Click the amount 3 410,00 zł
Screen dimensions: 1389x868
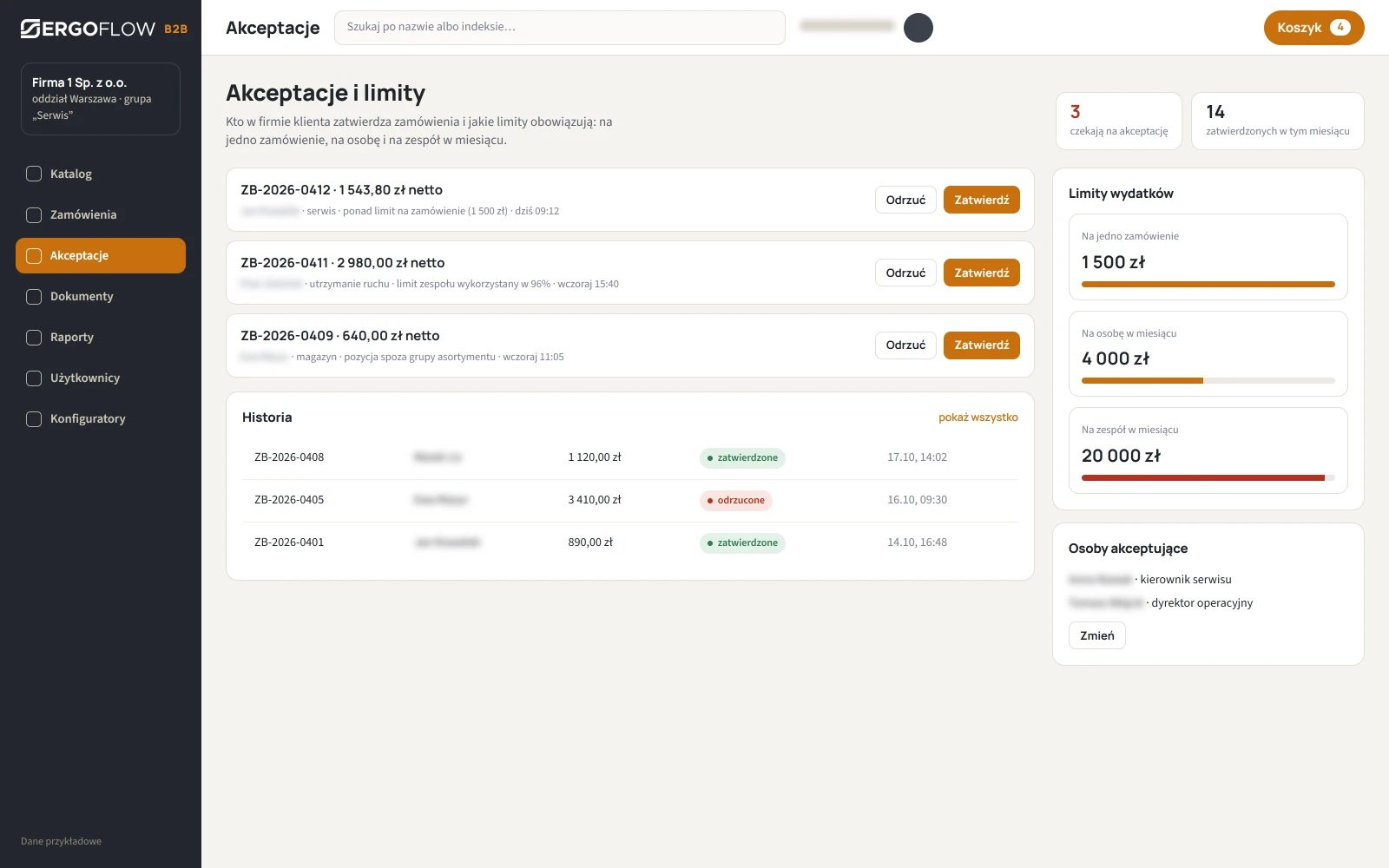tap(595, 500)
